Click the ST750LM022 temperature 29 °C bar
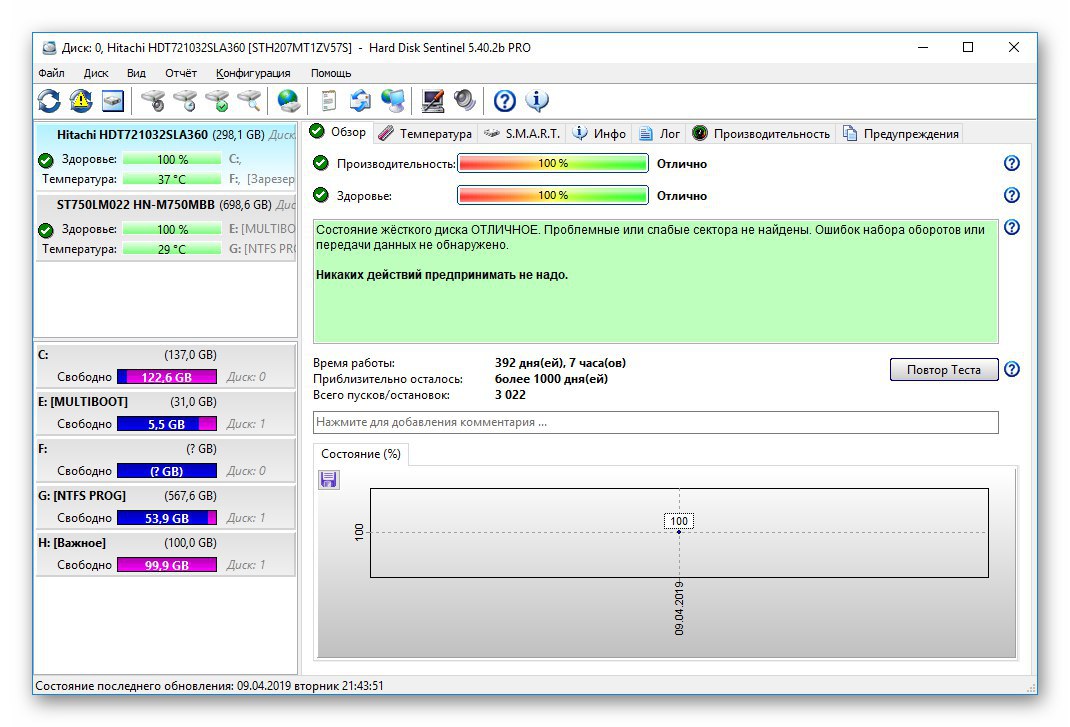 pyautogui.click(x=172, y=249)
